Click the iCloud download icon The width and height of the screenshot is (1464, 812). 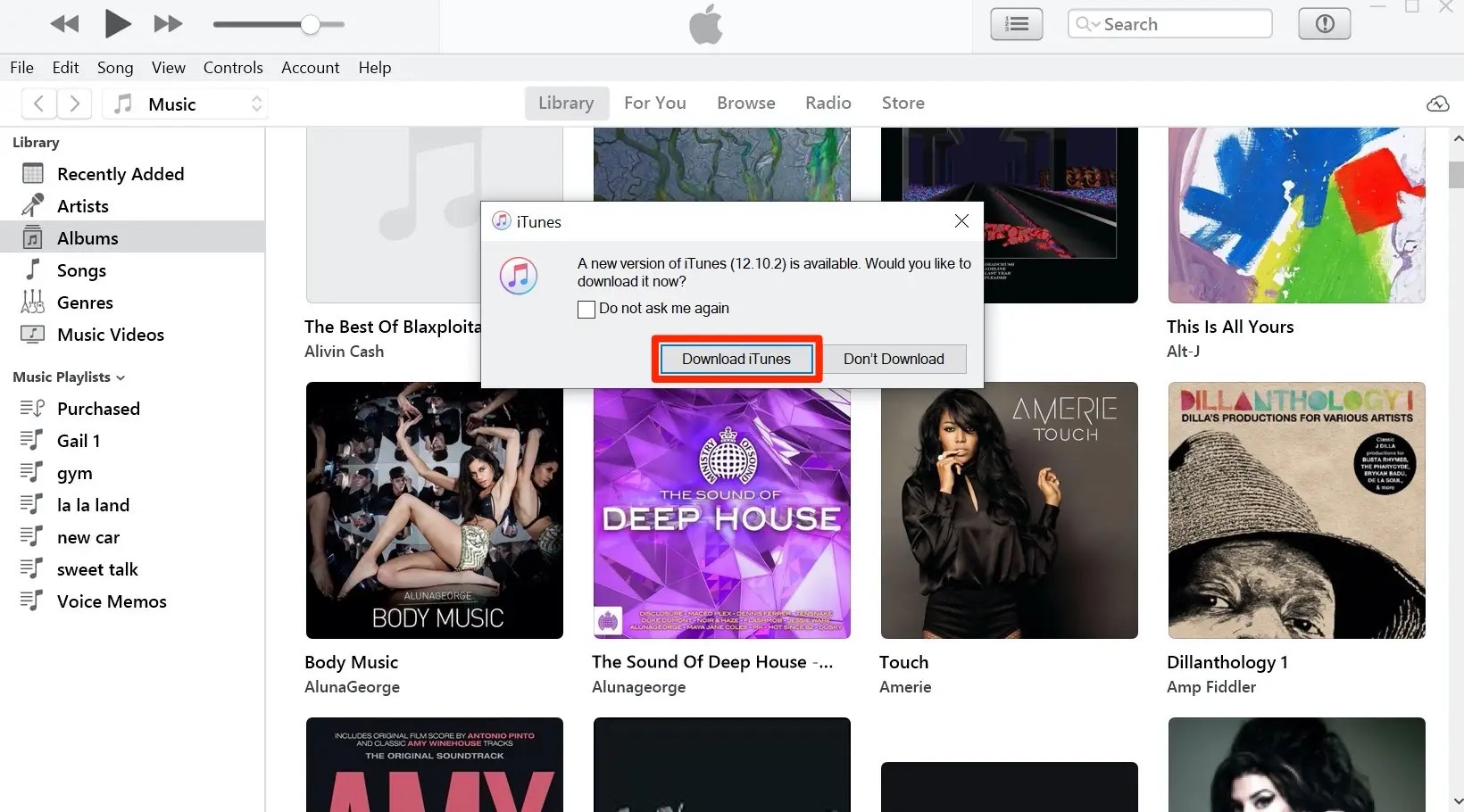[x=1437, y=104]
